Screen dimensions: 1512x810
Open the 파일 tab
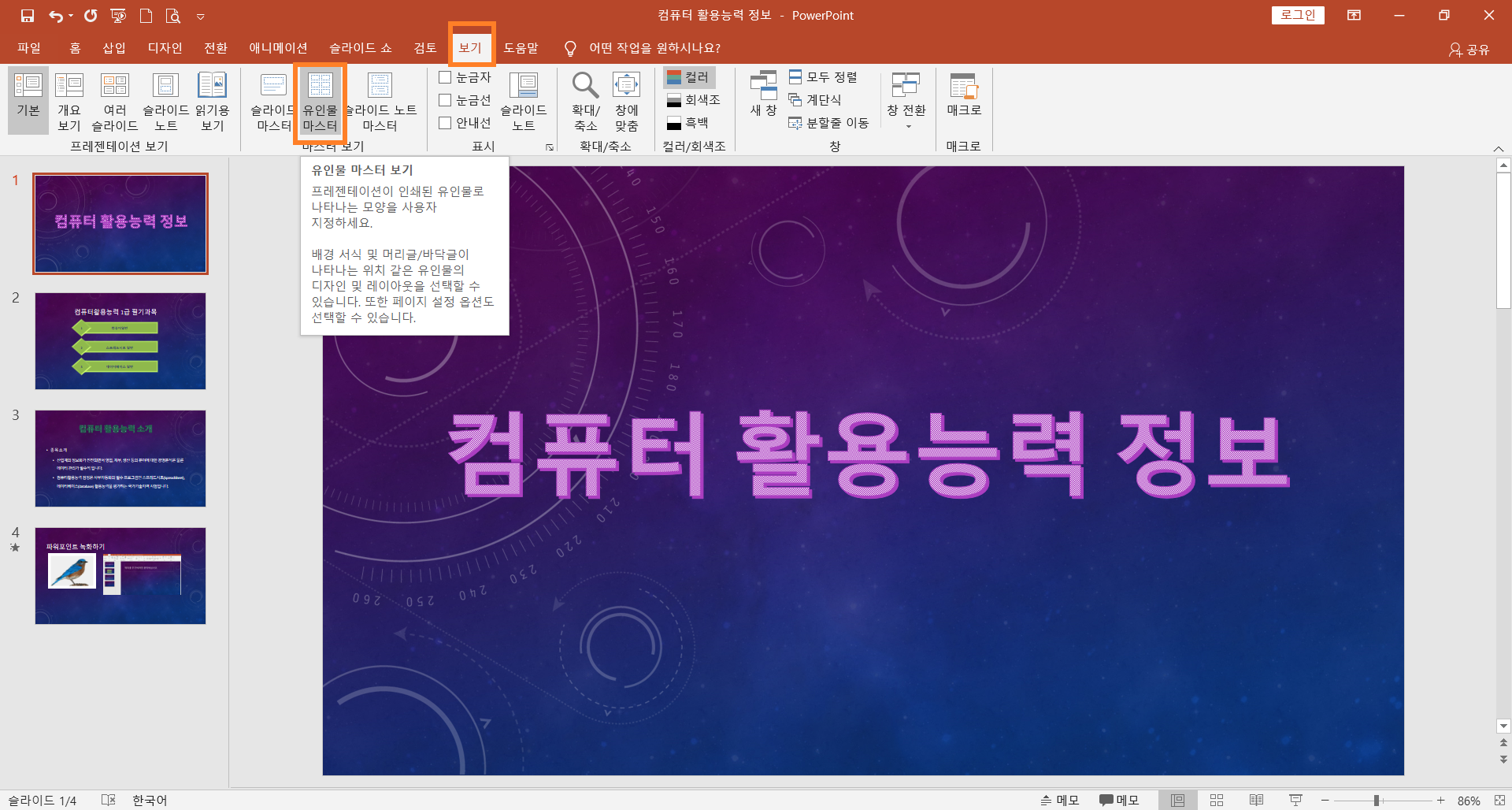(x=29, y=48)
